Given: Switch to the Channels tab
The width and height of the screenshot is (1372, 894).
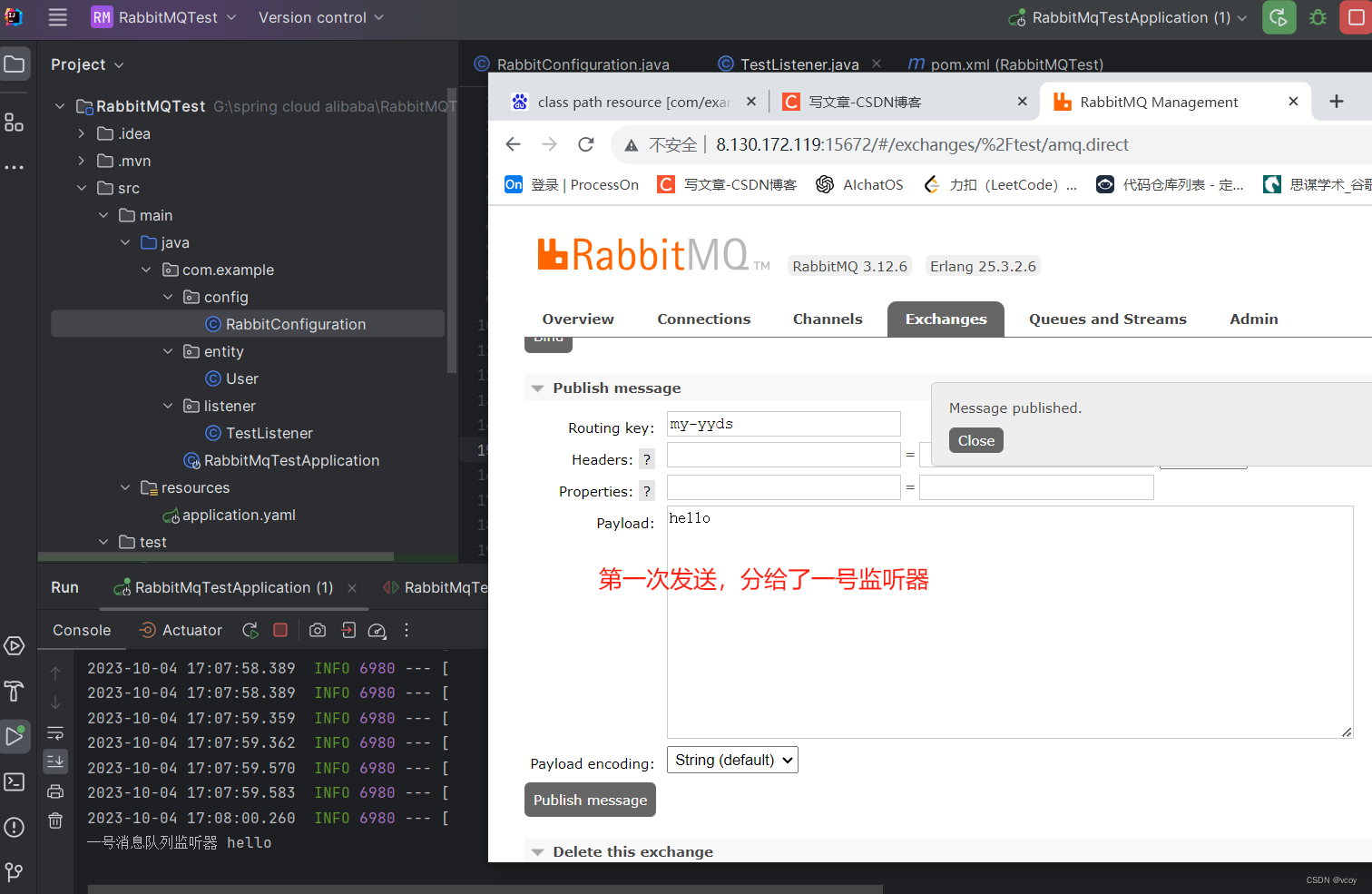Looking at the screenshot, I should pyautogui.click(x=828, y=319).
